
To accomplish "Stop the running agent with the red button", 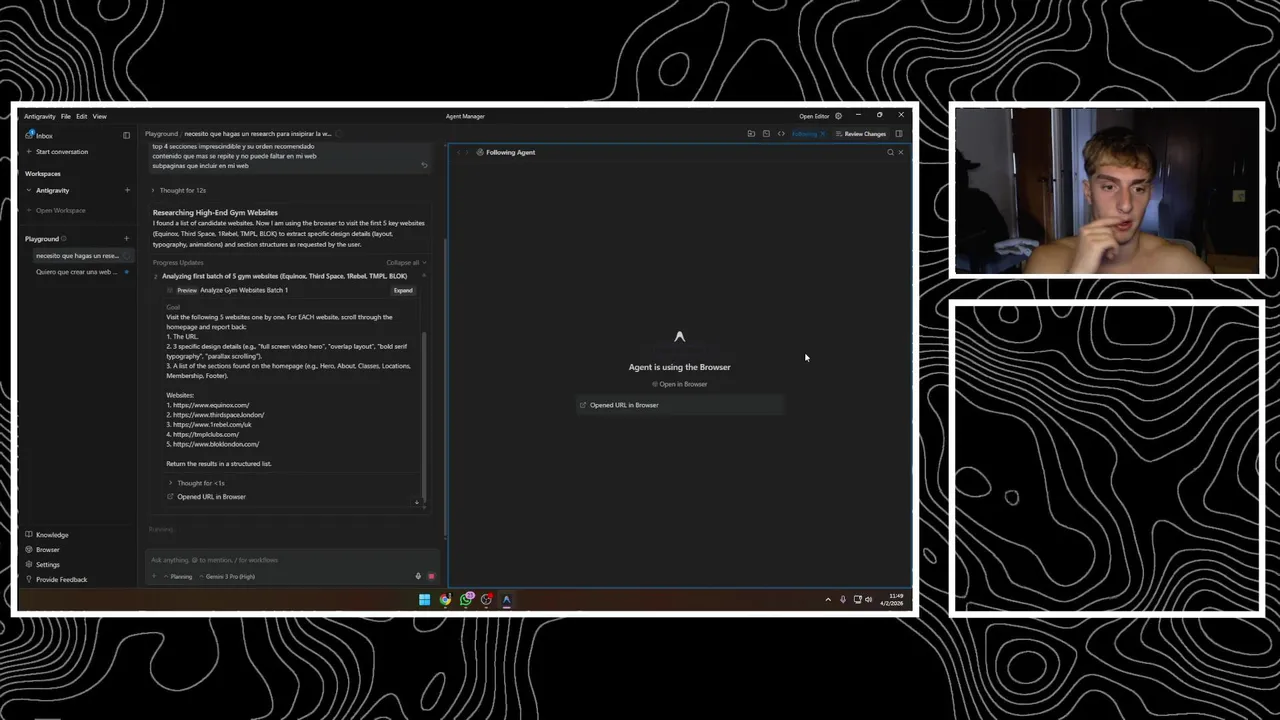I will pyautogui.click(x=431, y=576).
